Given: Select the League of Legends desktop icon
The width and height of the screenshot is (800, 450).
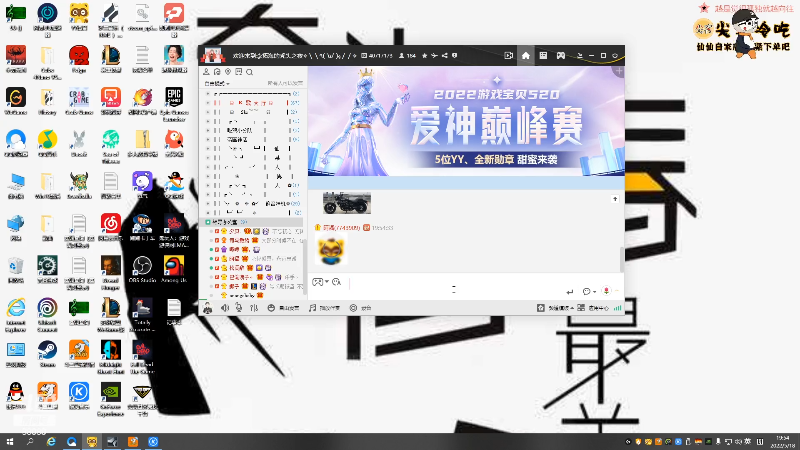Looking at the screenshot, I should [x=111, y=59].
